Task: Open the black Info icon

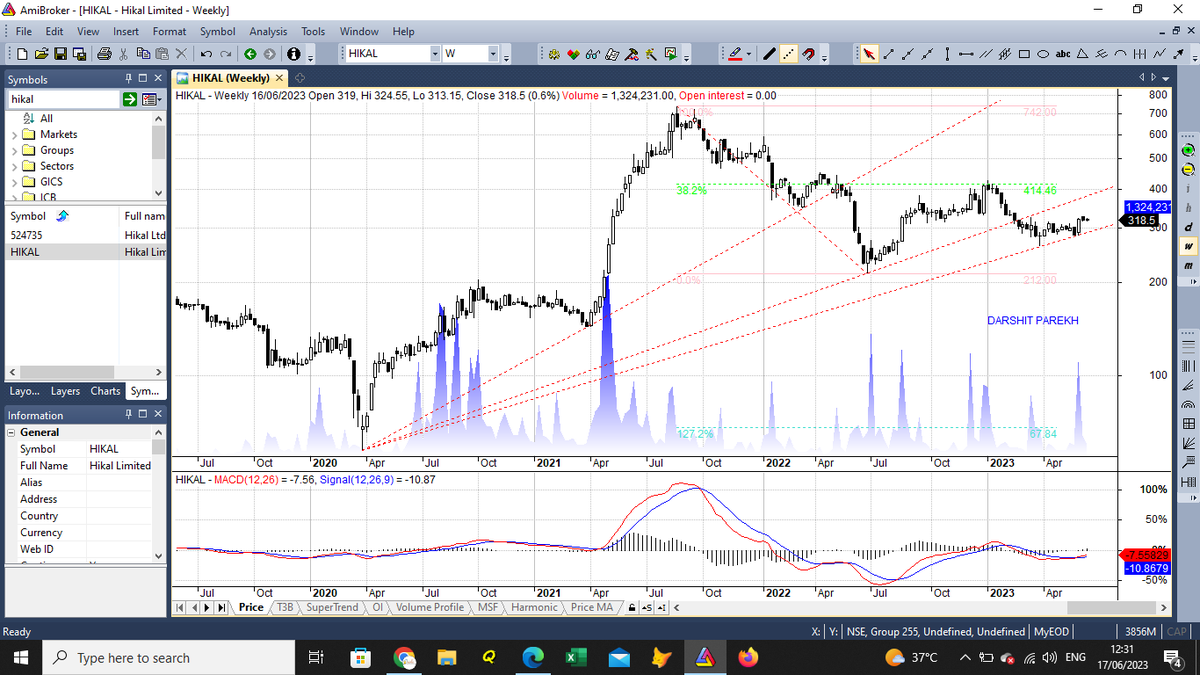Action: coord(293,54)
